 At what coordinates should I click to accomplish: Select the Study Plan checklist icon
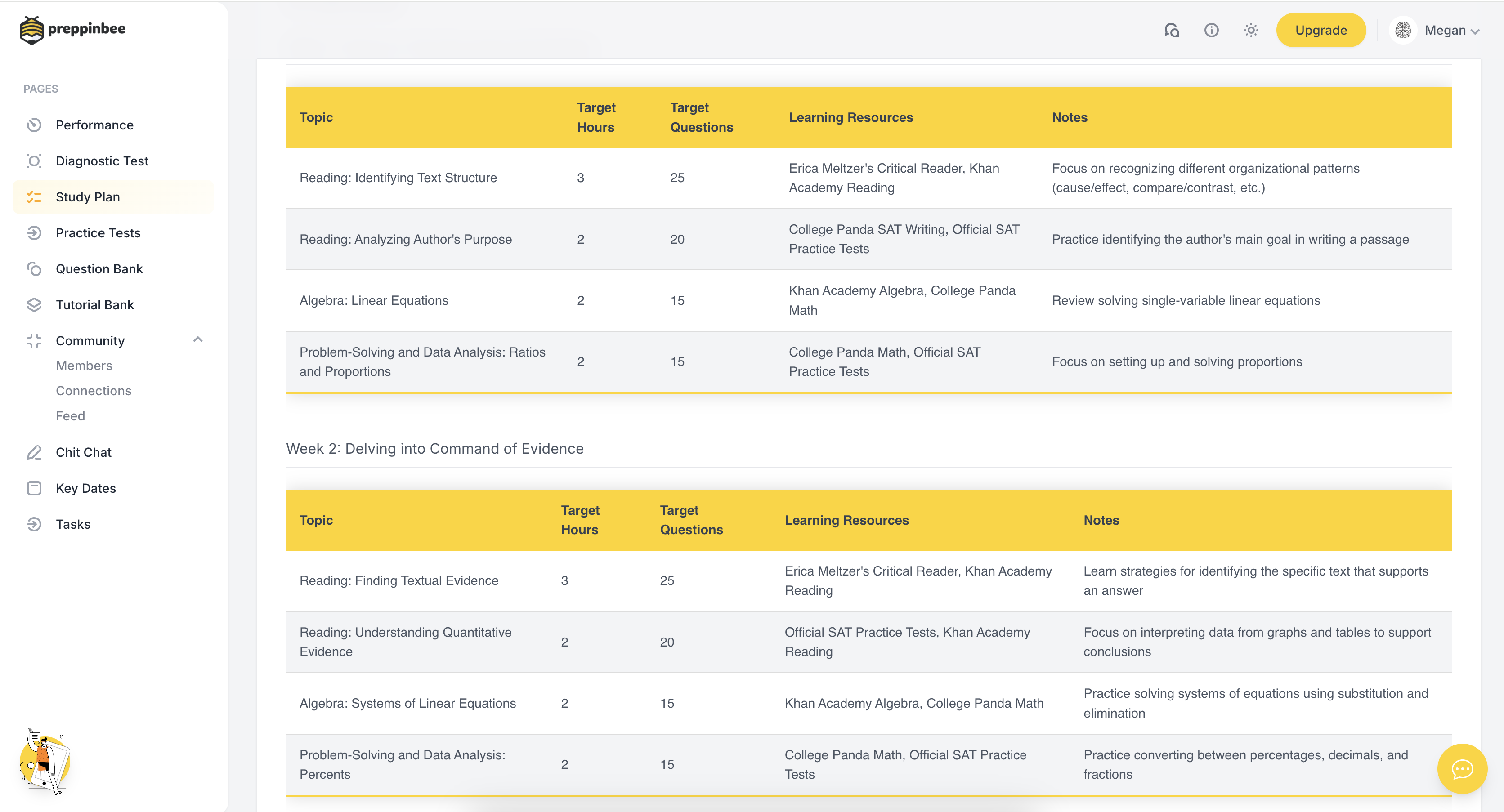[34, 197]
